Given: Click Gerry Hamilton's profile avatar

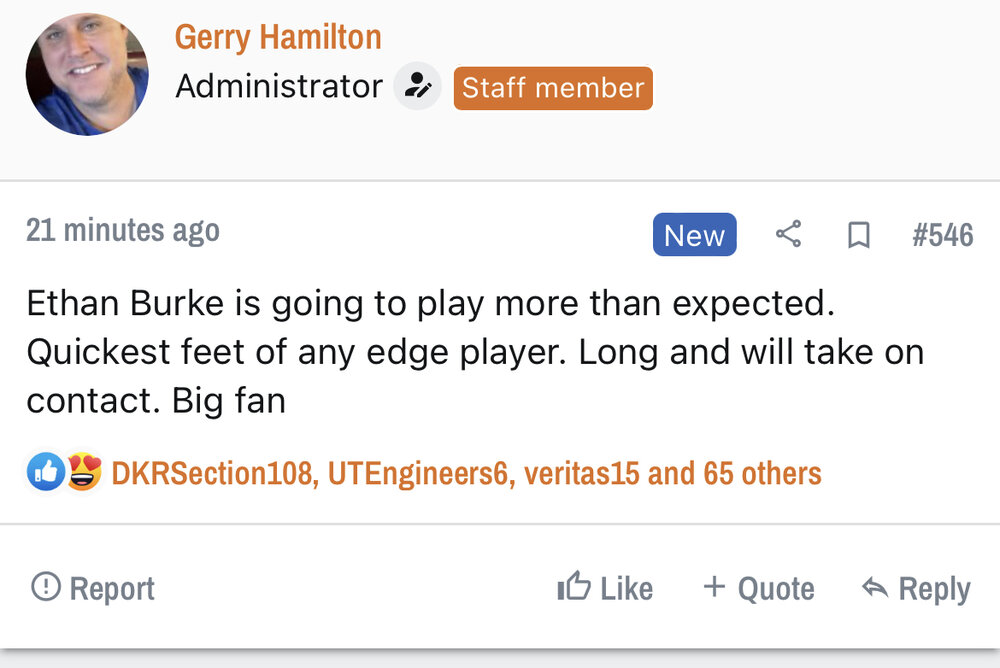Looking at the screenshot, I should tap(87, 75).
